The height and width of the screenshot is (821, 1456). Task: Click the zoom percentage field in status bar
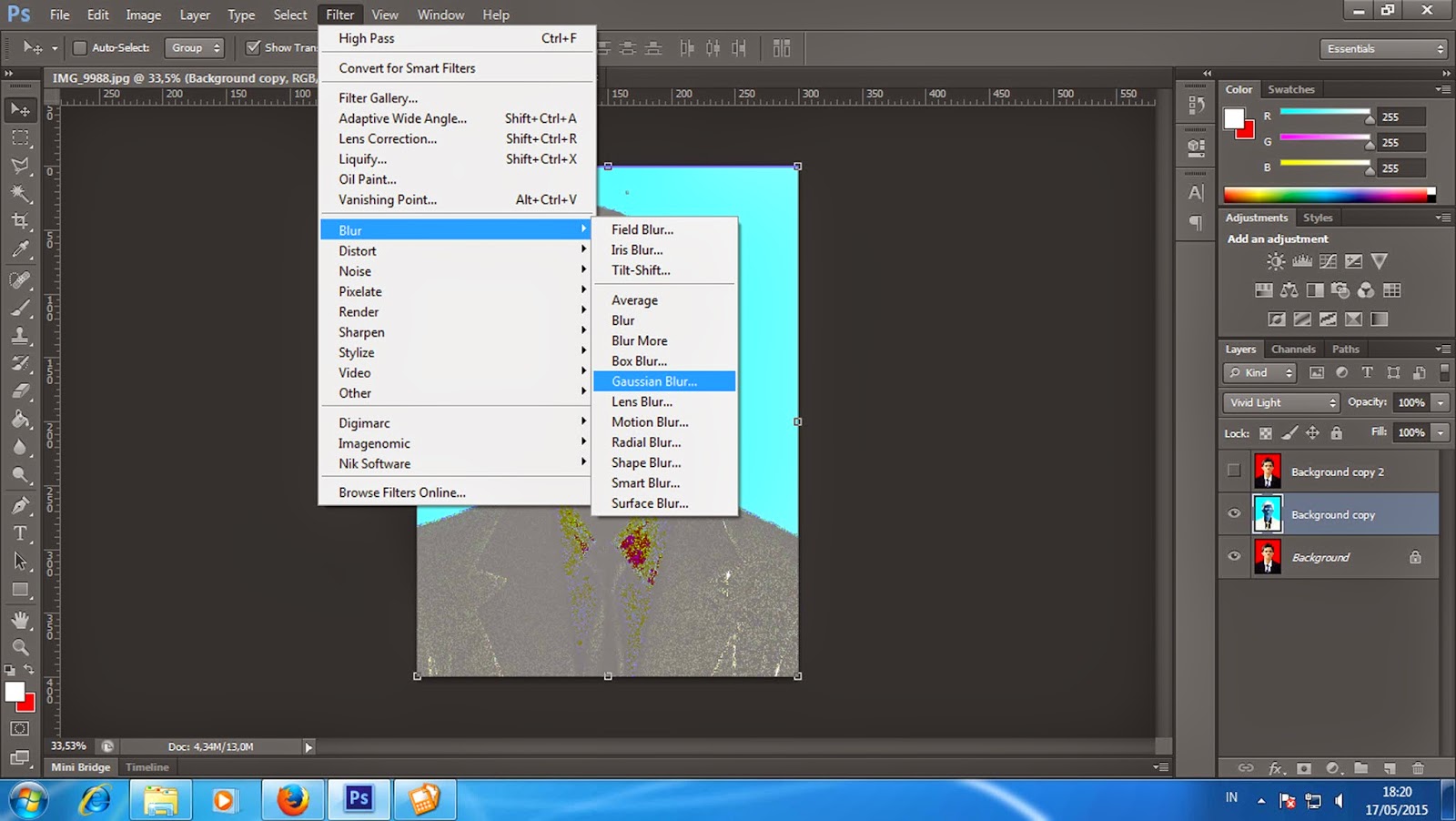point(70,746)
